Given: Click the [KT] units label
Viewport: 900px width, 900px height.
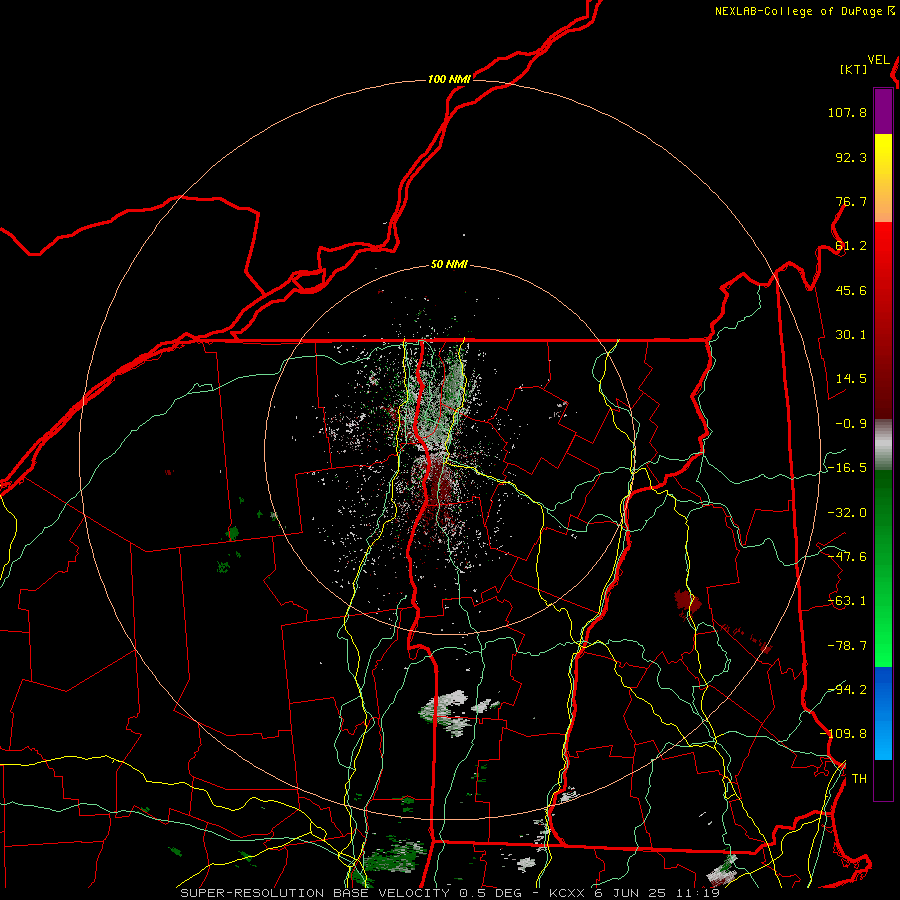Looking at the screenshot, I should click(x=853, y=69).
